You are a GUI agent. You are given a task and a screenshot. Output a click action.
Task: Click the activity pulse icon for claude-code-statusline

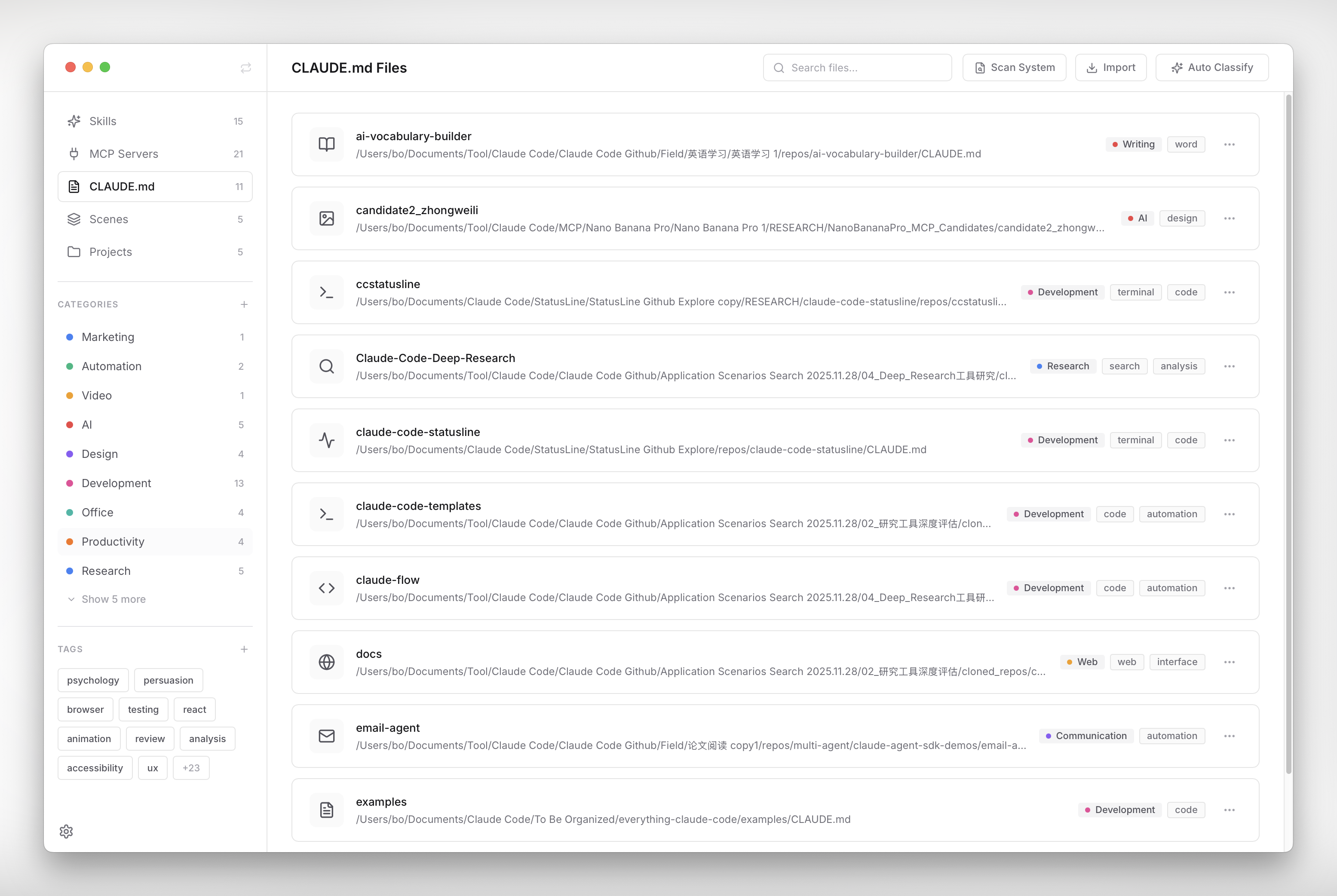tap(326, 440)
